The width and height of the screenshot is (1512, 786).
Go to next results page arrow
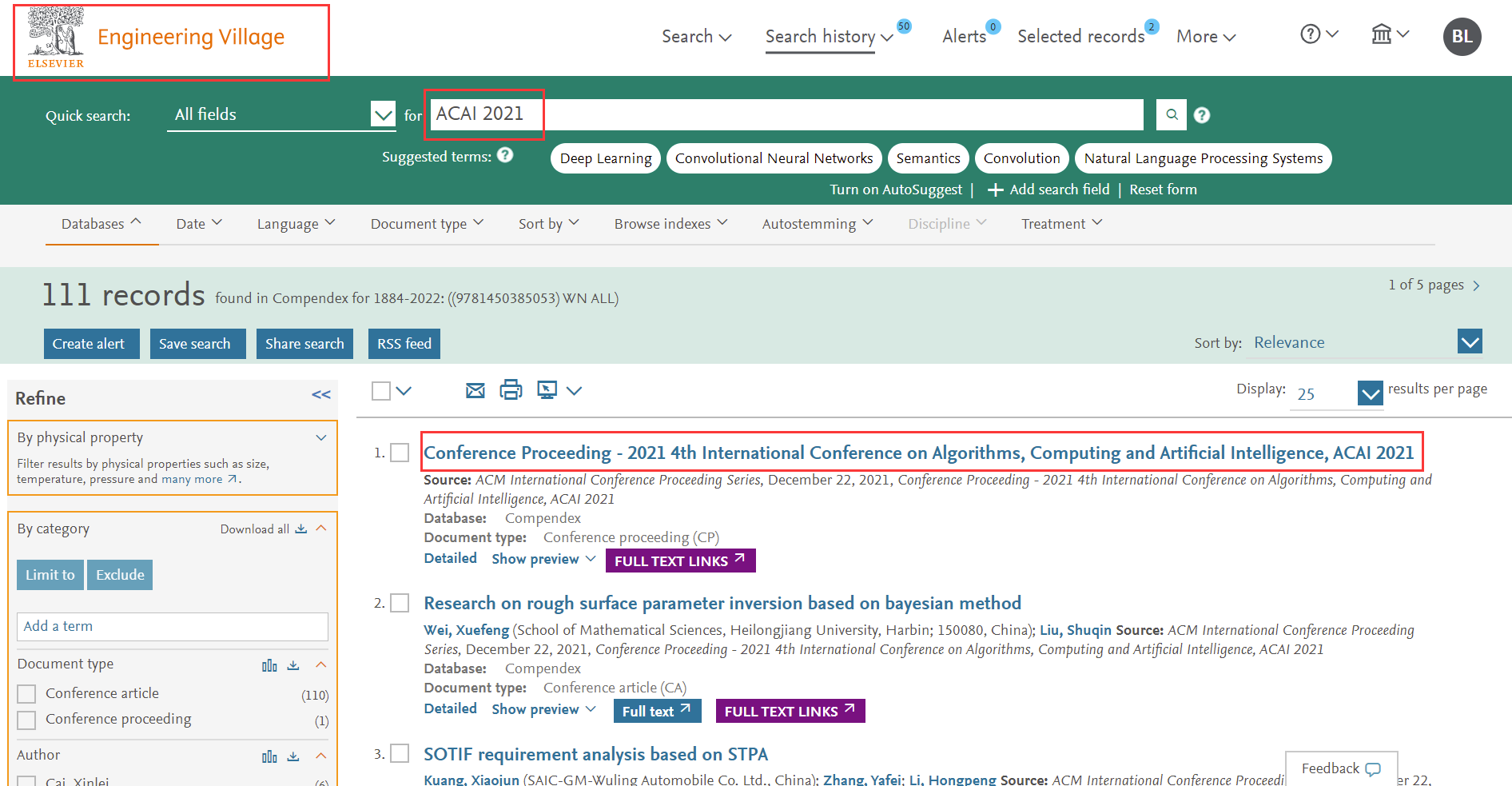1476,285
